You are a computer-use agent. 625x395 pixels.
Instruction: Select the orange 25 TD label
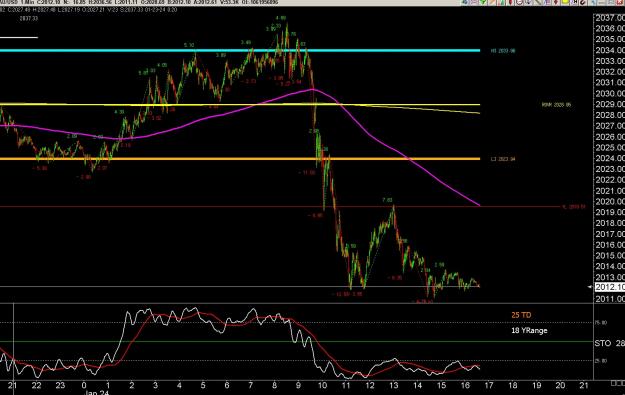pyautogui.click(x=521, y=315)
